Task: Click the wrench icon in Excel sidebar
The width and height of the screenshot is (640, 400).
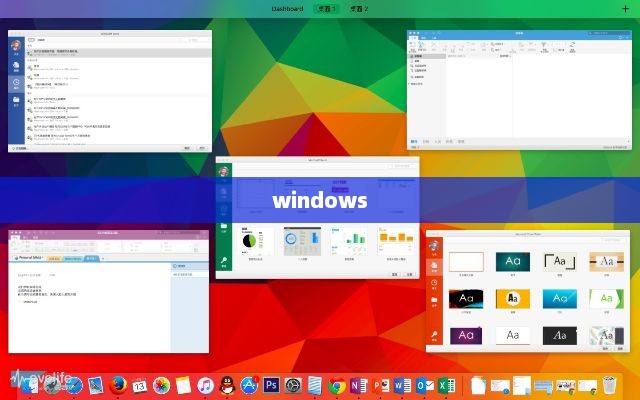Action: click(224, 261)
